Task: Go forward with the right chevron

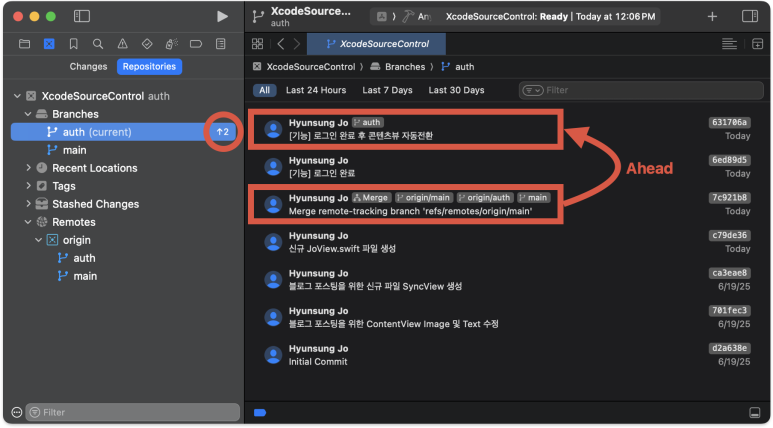Action: tap(297, 44)
